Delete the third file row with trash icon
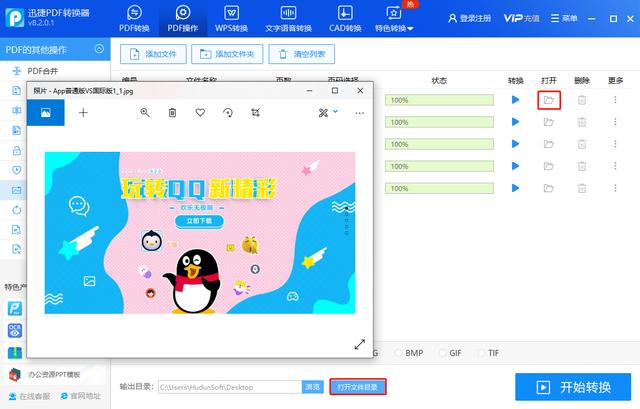This screenshot has width=640, height=409. [582, 144]
